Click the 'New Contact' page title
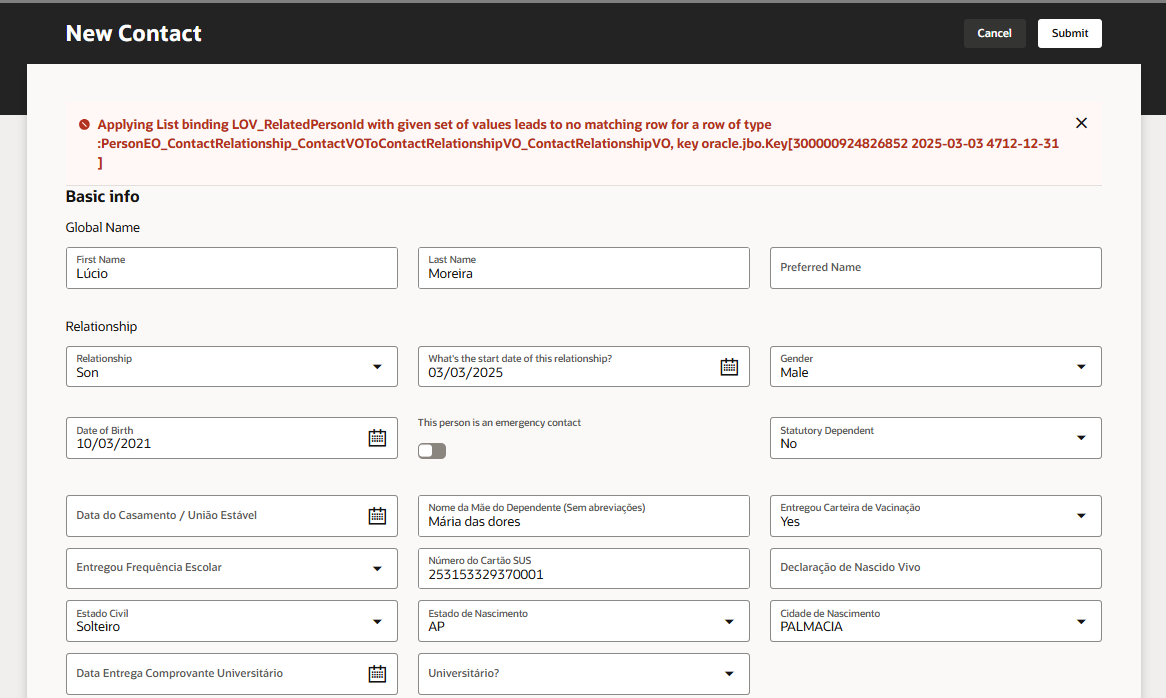 pyautogui.click(x=134, y=33)
